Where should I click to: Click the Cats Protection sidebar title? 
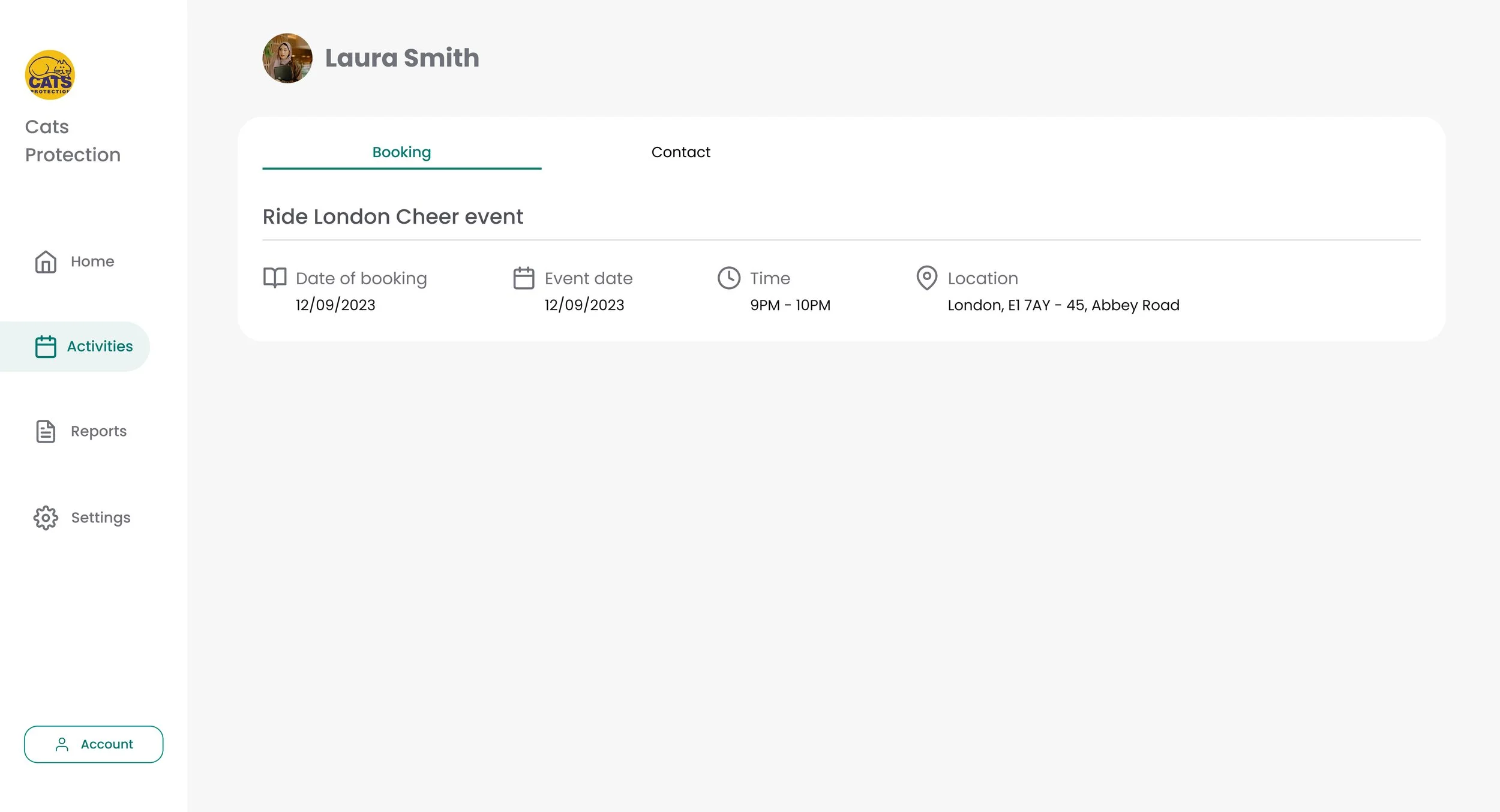coord(73,141)
